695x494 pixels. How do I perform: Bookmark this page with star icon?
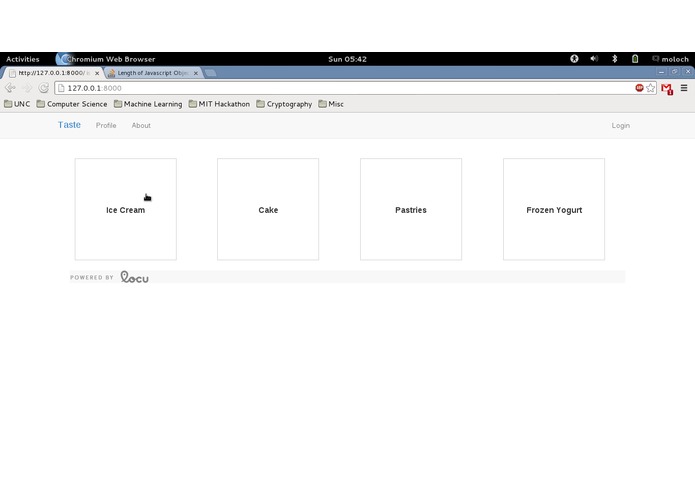point(650,88)
